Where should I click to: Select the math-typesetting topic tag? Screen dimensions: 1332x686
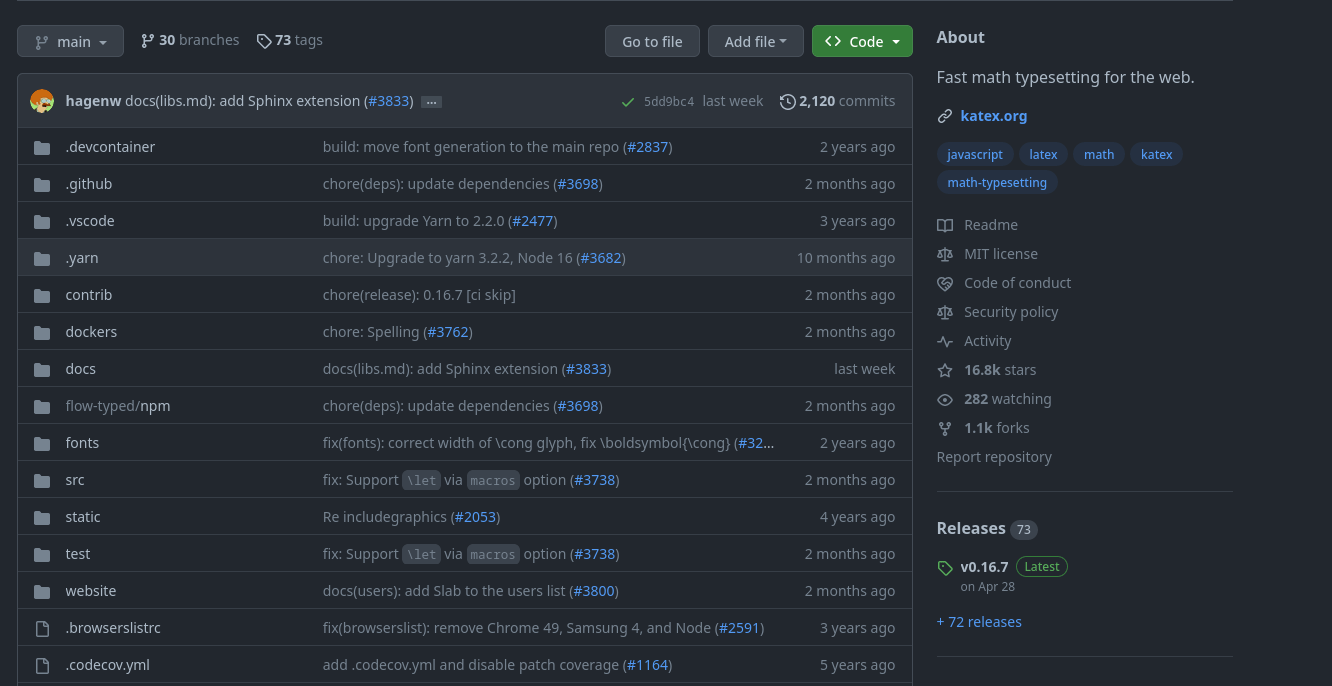tap(997, 182)
